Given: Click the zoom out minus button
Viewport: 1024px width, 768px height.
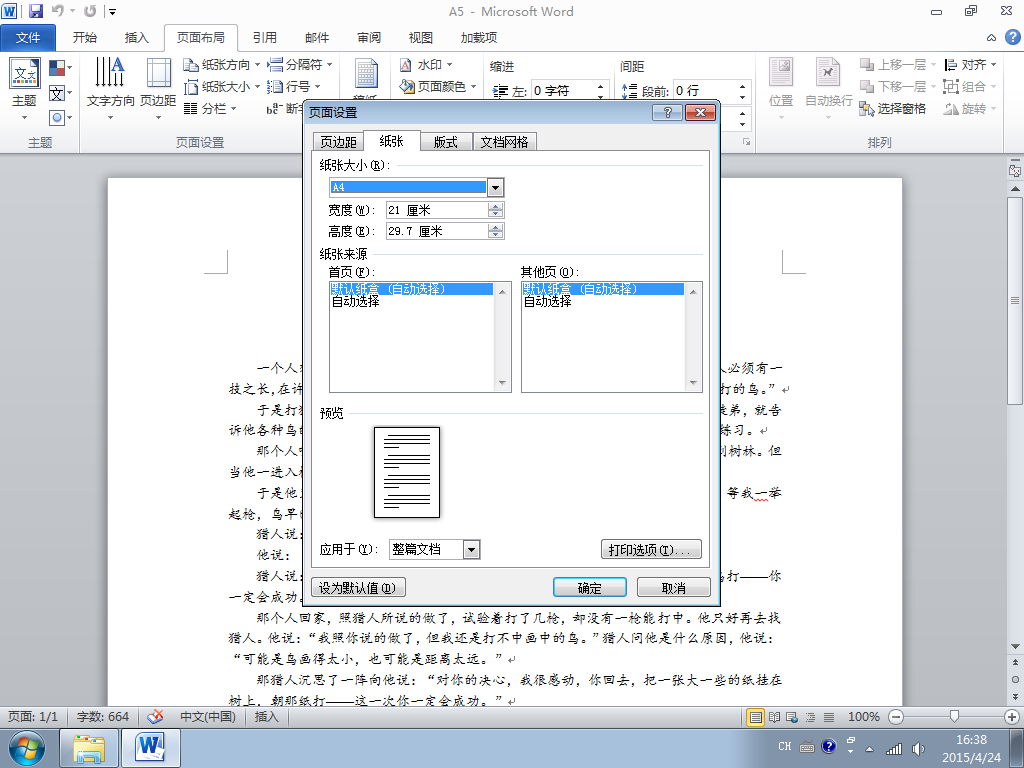Looking at the screenshot, I should point(896,717).
